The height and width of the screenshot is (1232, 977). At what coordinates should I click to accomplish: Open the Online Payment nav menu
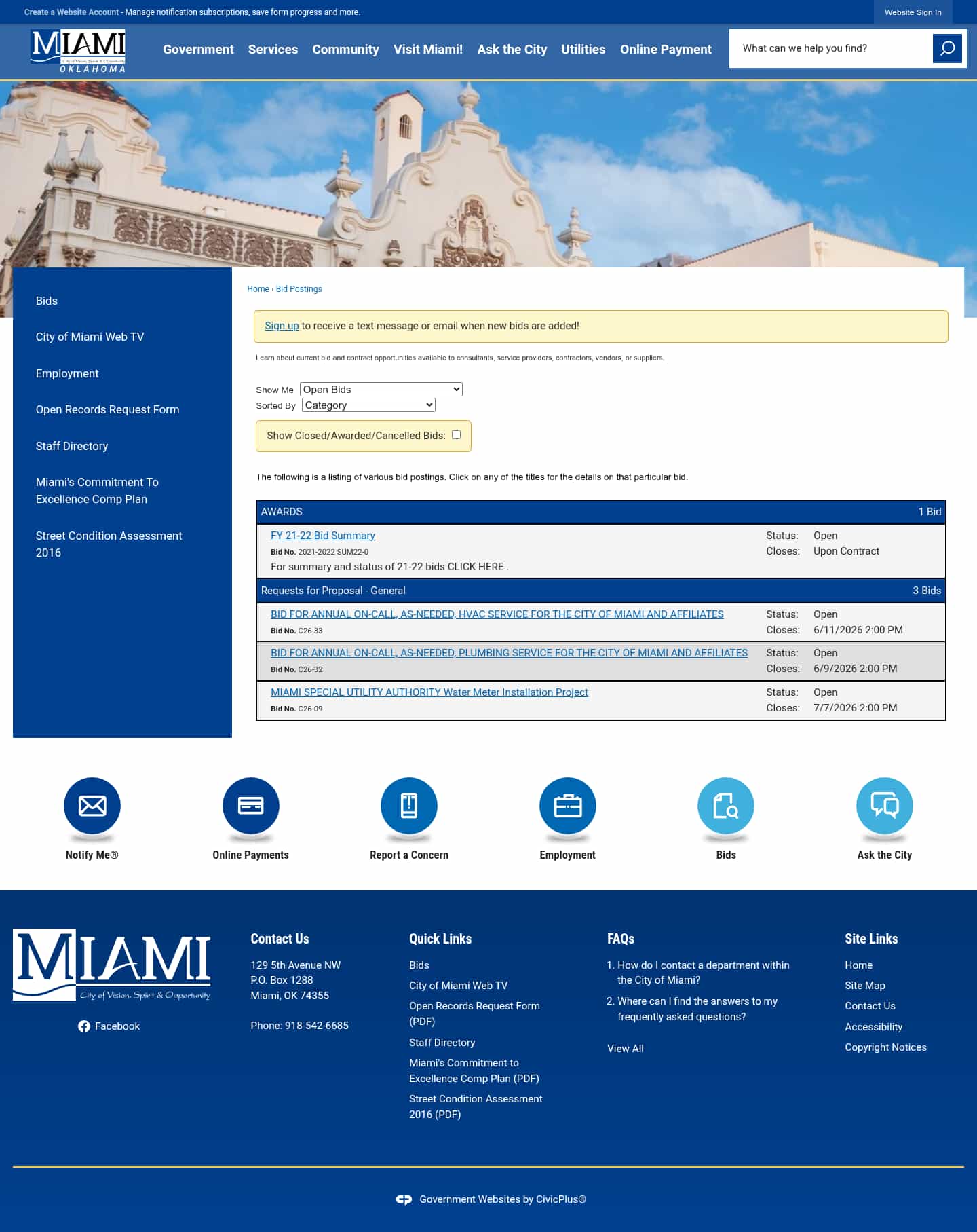point(666,49)
